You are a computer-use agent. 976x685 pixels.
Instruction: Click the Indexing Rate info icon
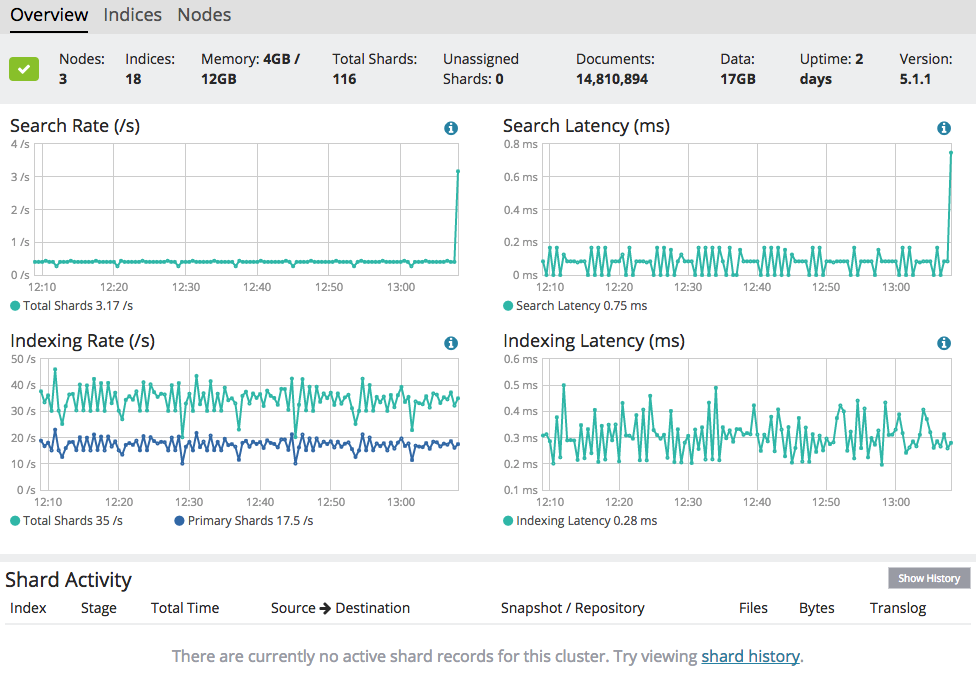click(x=451, y=343)
